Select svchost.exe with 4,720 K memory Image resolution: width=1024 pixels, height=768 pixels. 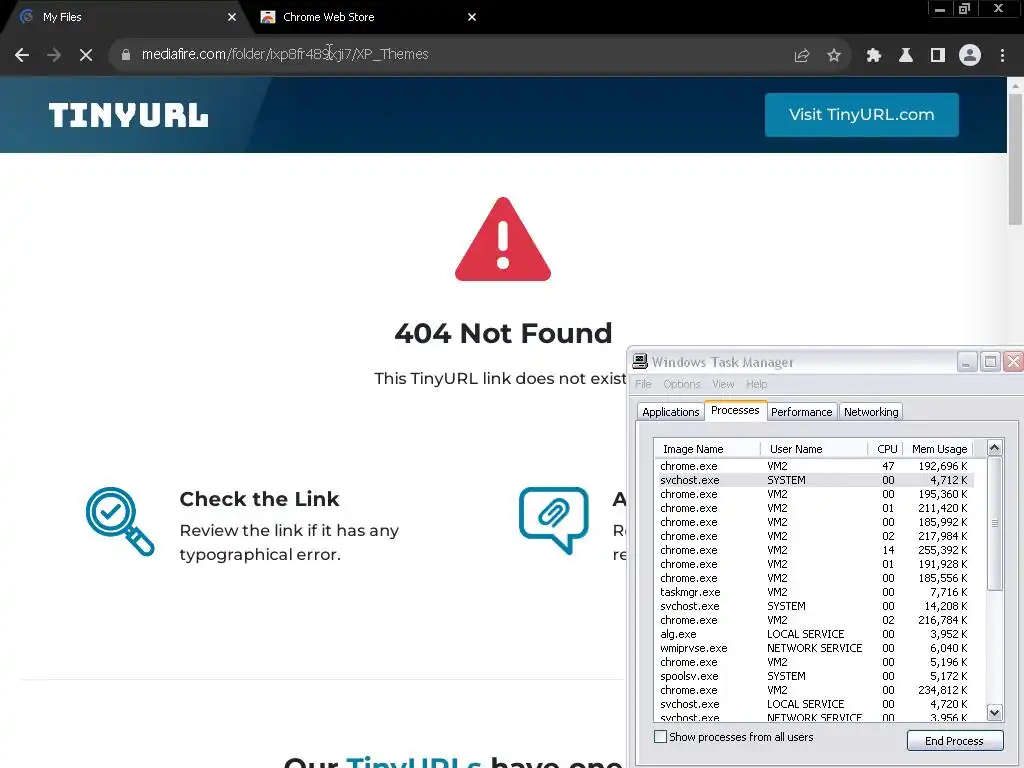pyautogui.click(x=814, y=704)
